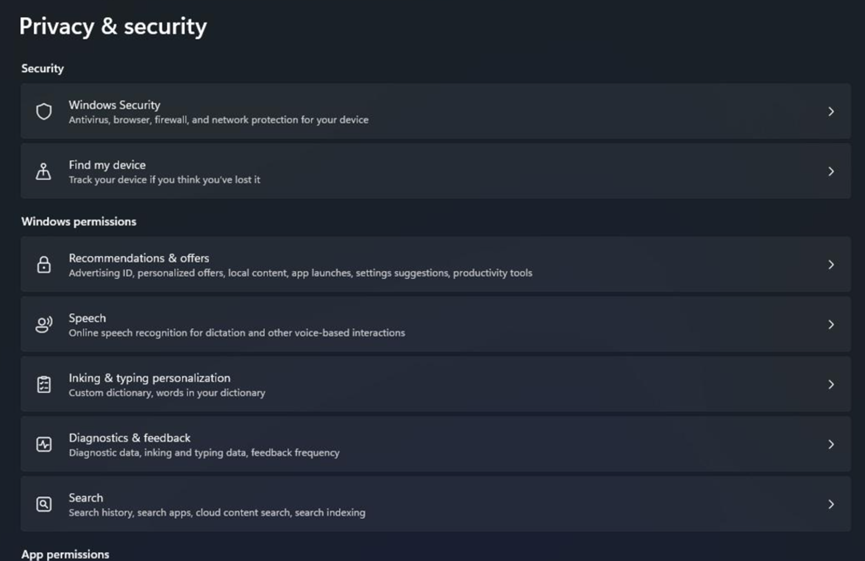Screen dimensions: 865x561
Task: Click the Search history description text
Action: 217,513
